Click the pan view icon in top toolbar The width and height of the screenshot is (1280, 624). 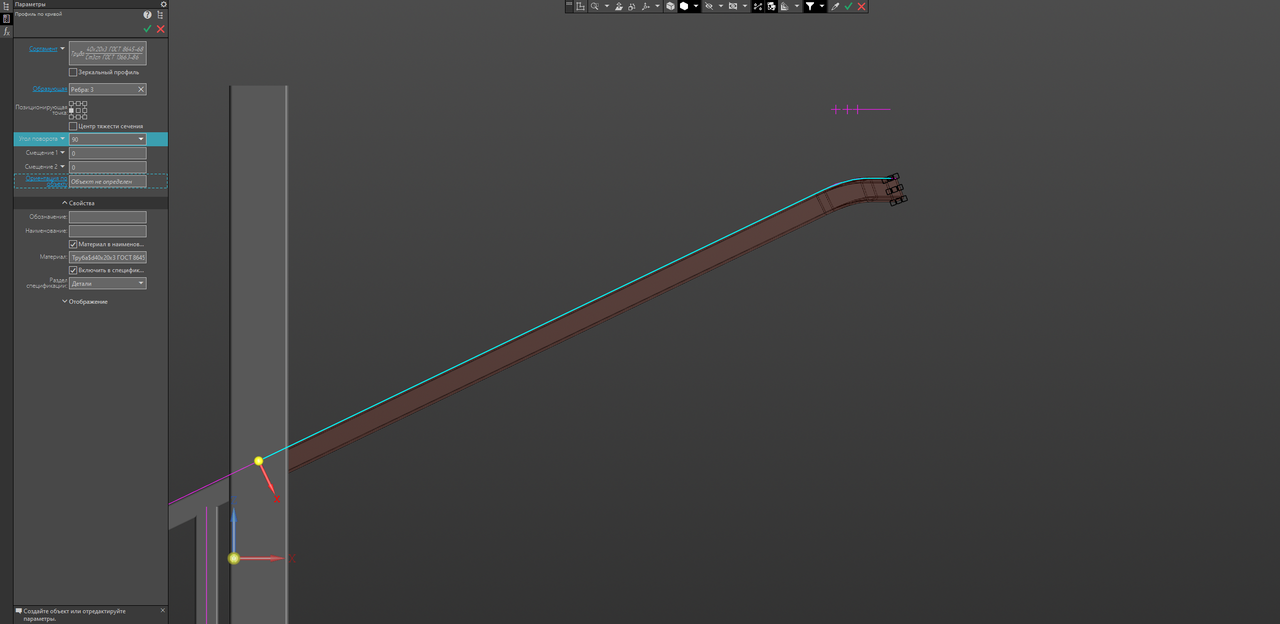pos(619,6)
